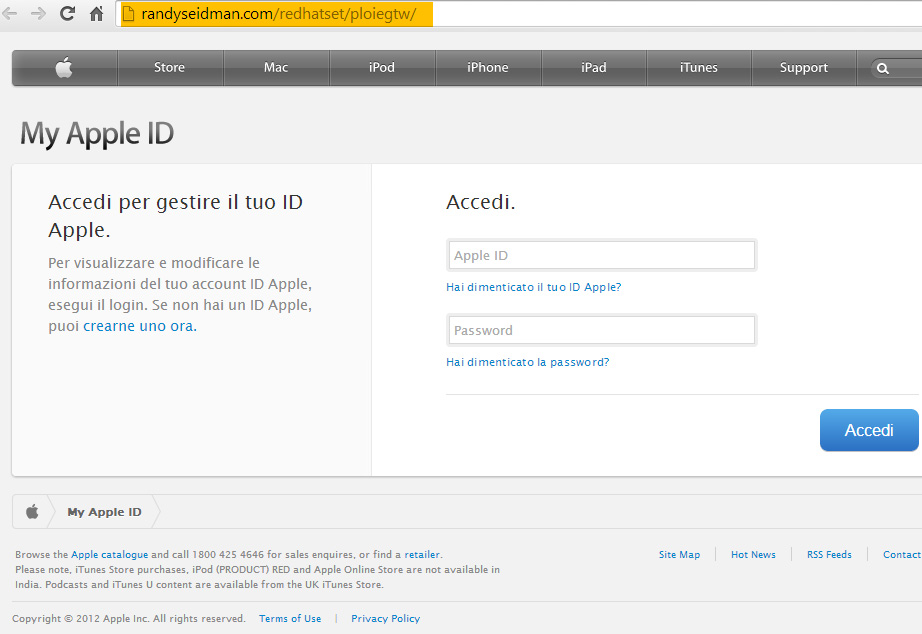Click the URL in the address bar
The width and height of the screenshot is (922, 634).
point(279,14)
